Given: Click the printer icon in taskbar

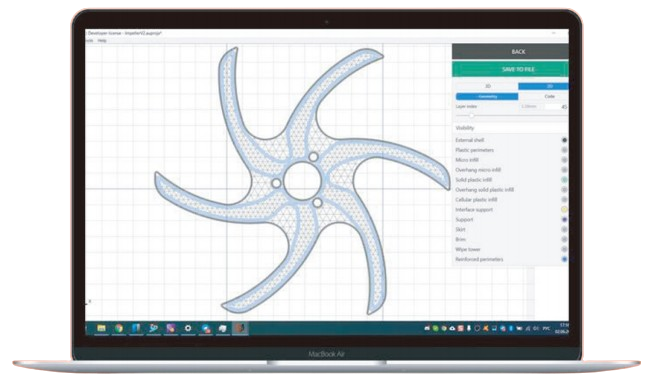Looking at the screenshot, I should coord(223,328).
